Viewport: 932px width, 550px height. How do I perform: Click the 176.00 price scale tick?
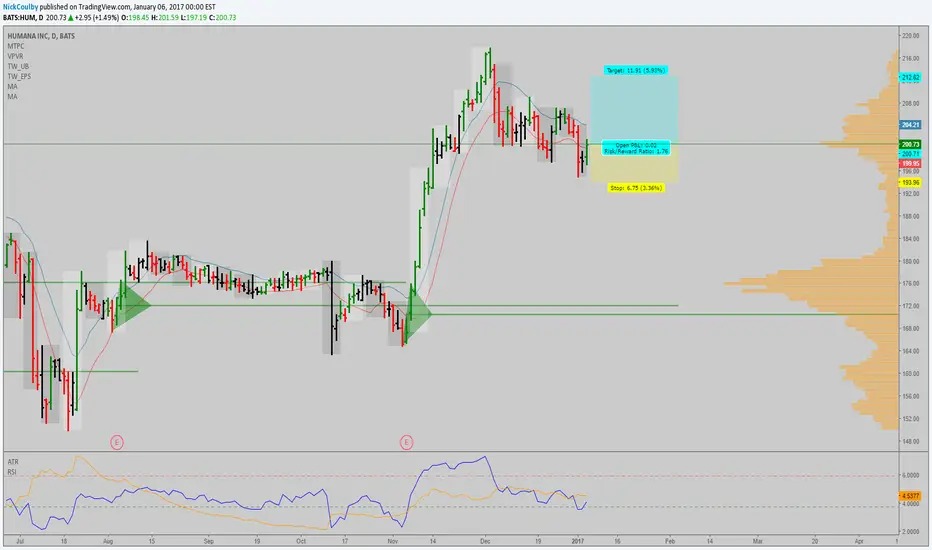[x=911, y=284]
